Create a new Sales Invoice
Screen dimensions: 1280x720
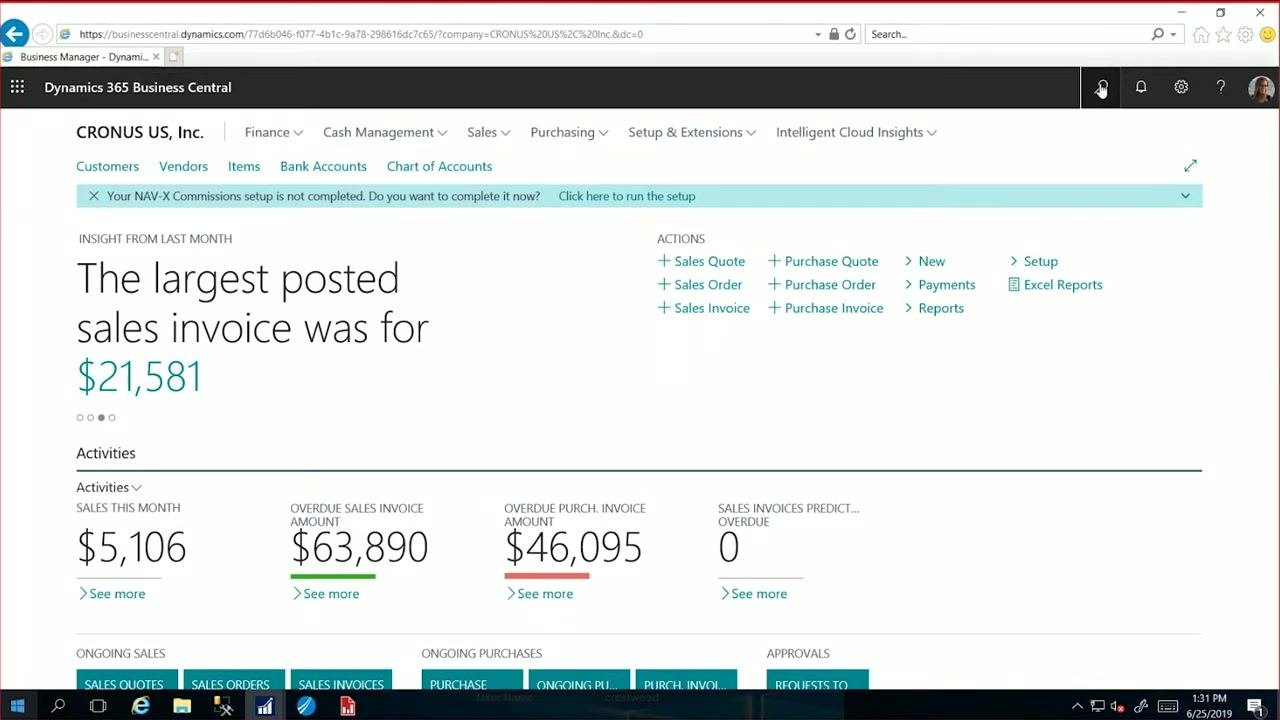pyautogui.click(x=703, y=308)
